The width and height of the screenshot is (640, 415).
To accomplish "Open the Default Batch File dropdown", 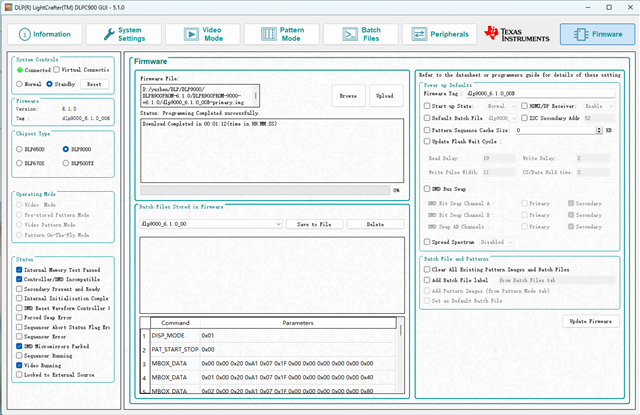I will (502, 118).
